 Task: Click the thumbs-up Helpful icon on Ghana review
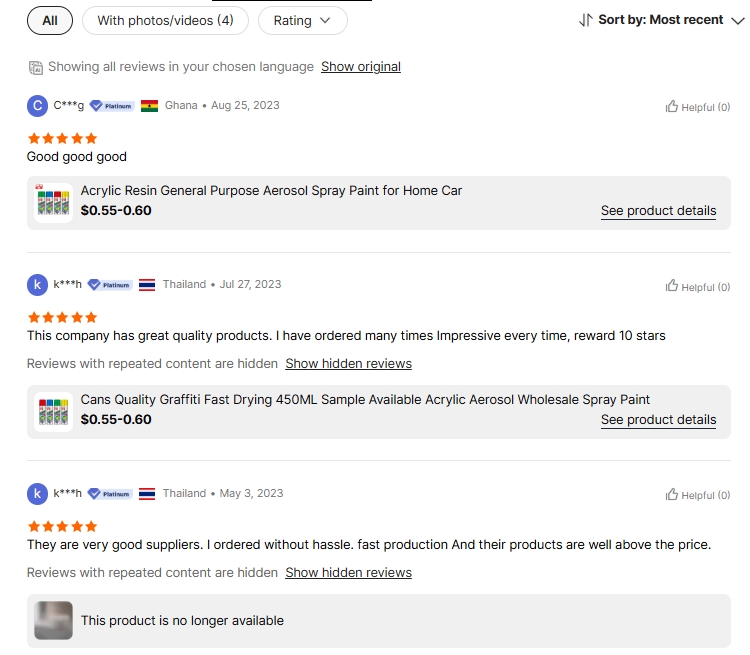[x=672, y=107]
